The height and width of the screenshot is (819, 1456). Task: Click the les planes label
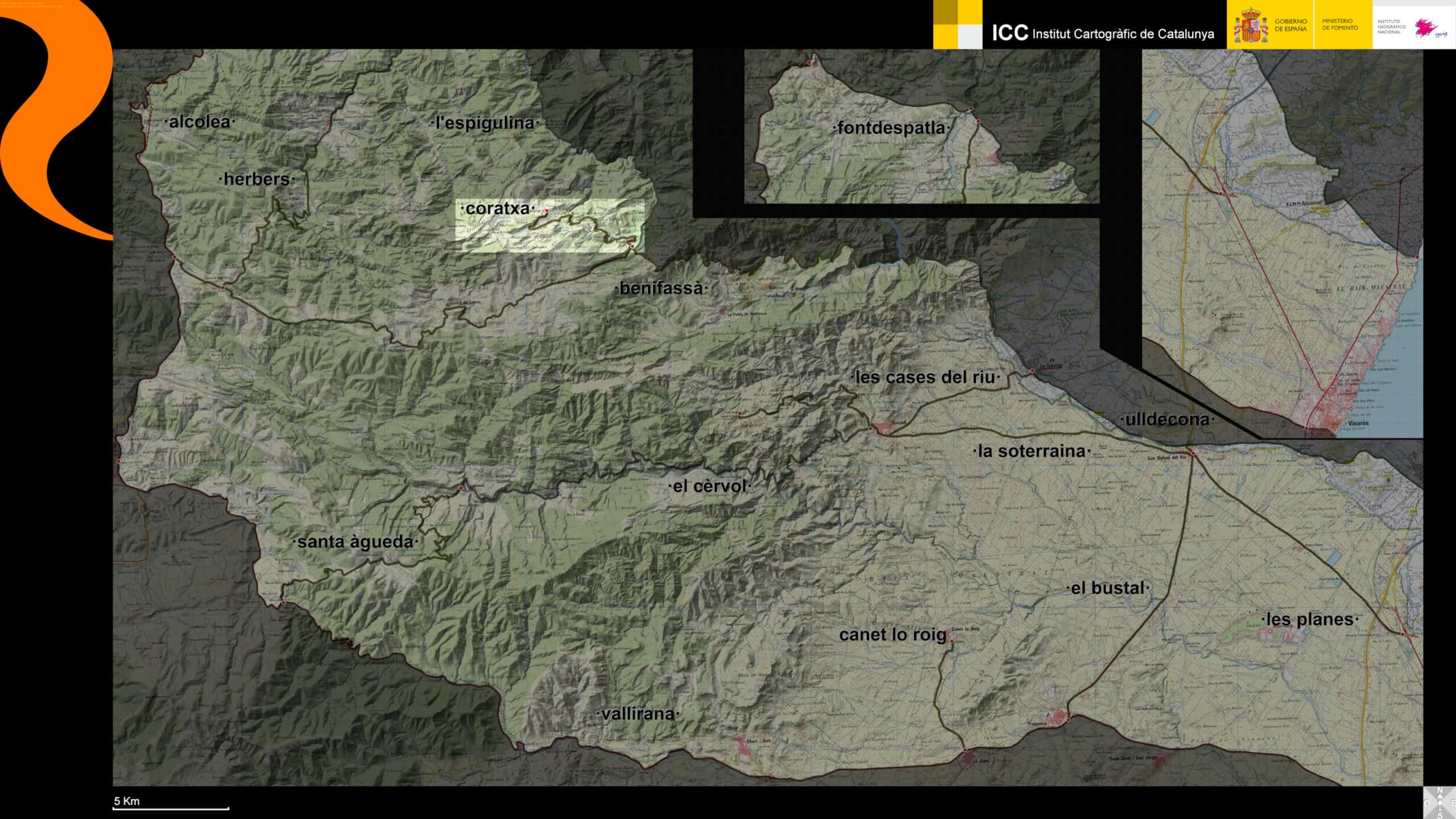[x=1310, y=619]
